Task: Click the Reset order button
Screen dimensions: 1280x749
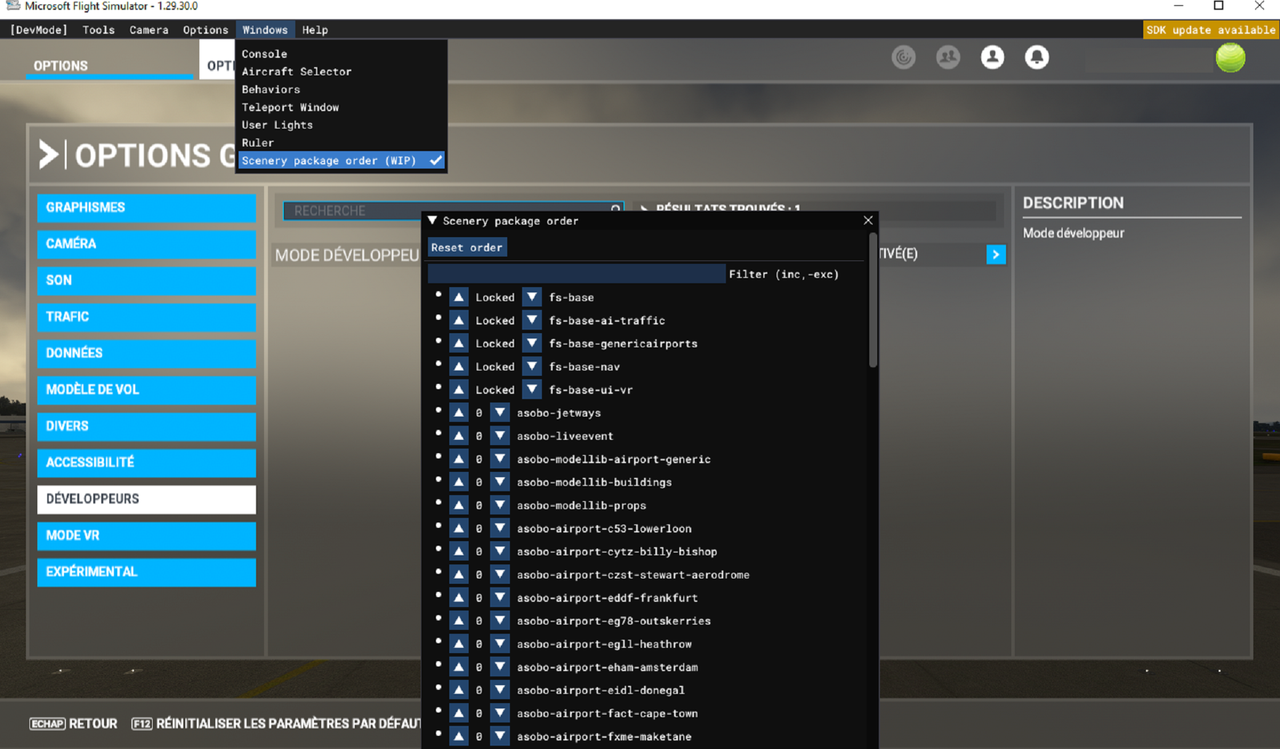Action: (x=467, y=247)
